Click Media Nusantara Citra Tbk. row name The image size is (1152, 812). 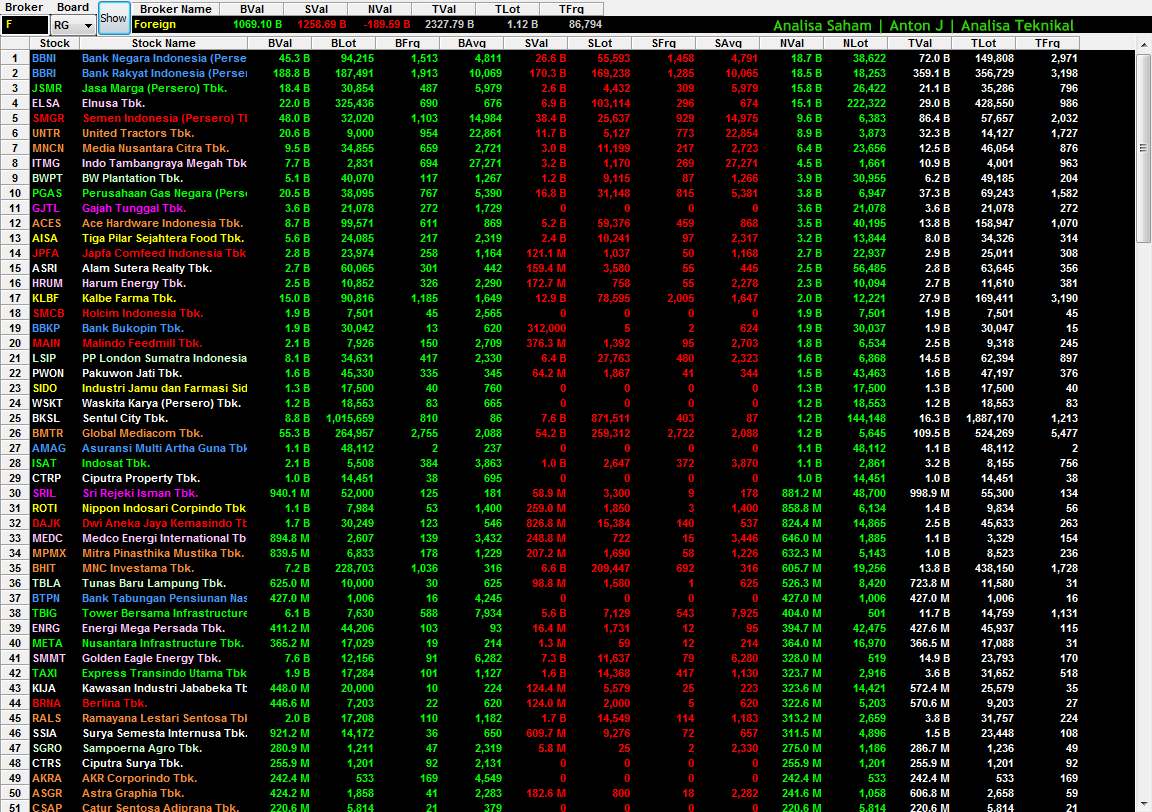pos(156,148)
